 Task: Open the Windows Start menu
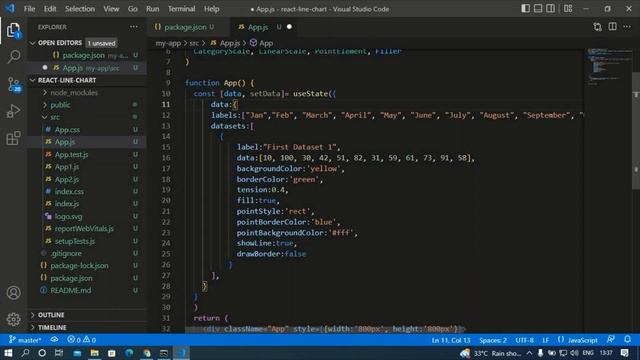tap(8, 353)
